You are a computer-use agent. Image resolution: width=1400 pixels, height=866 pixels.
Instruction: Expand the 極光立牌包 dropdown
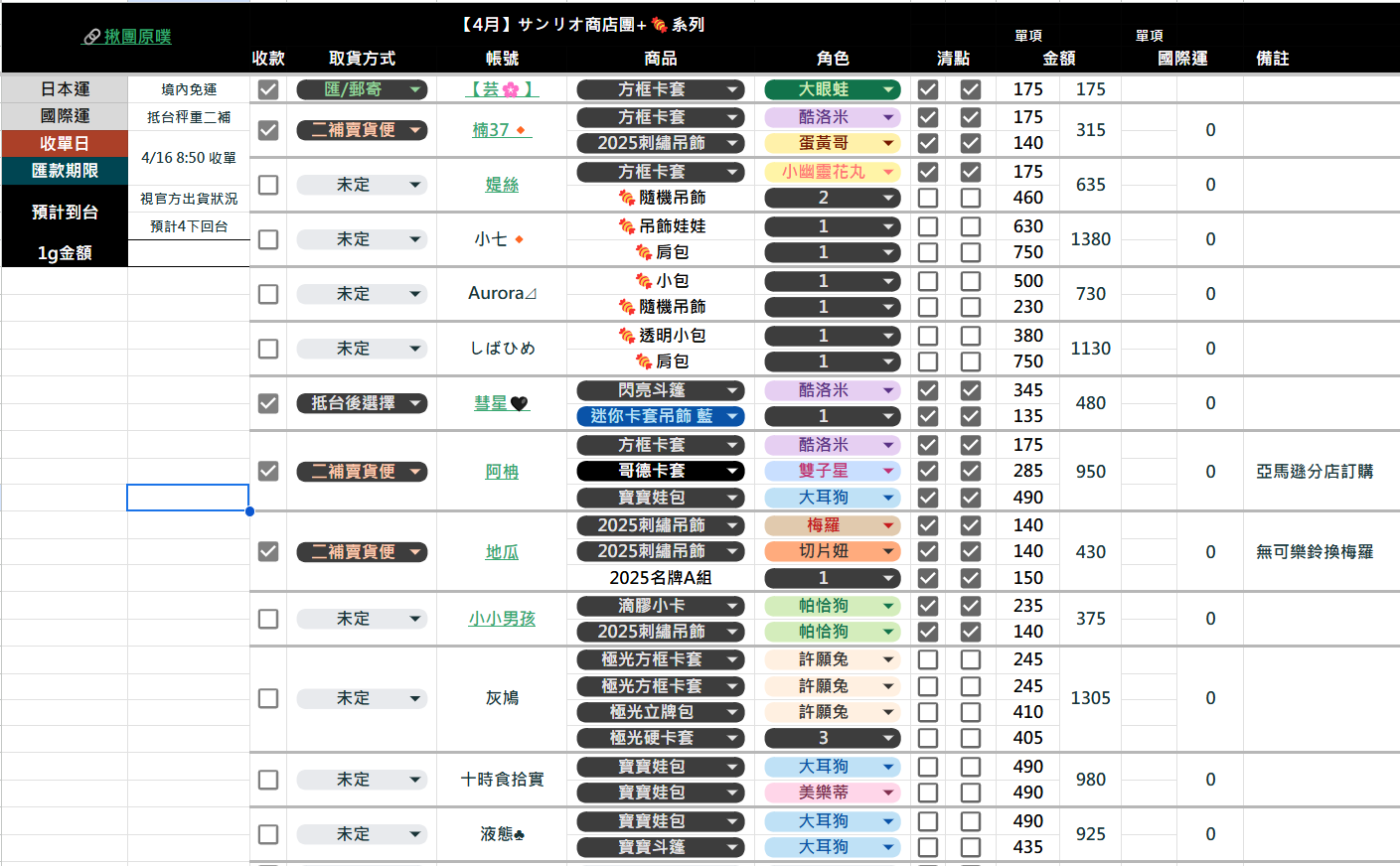tap(661, 712)
